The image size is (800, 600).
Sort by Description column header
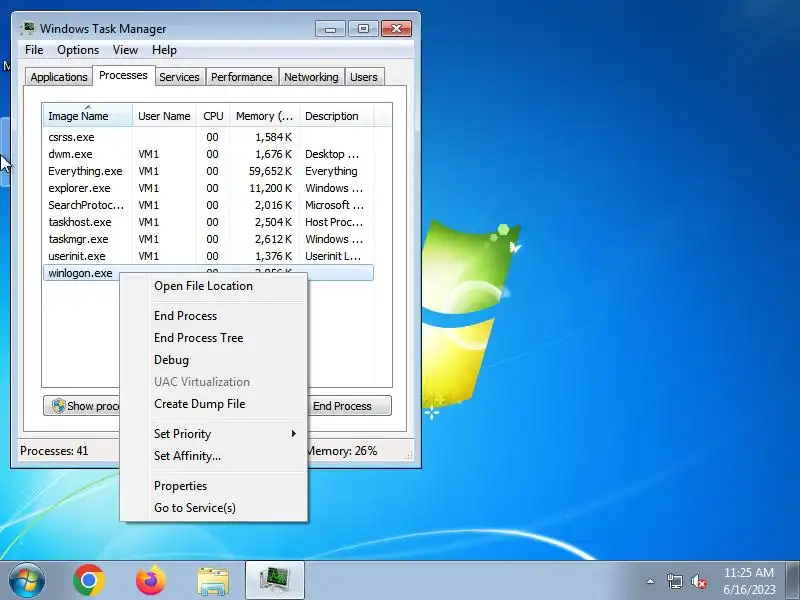pos(337,116)
